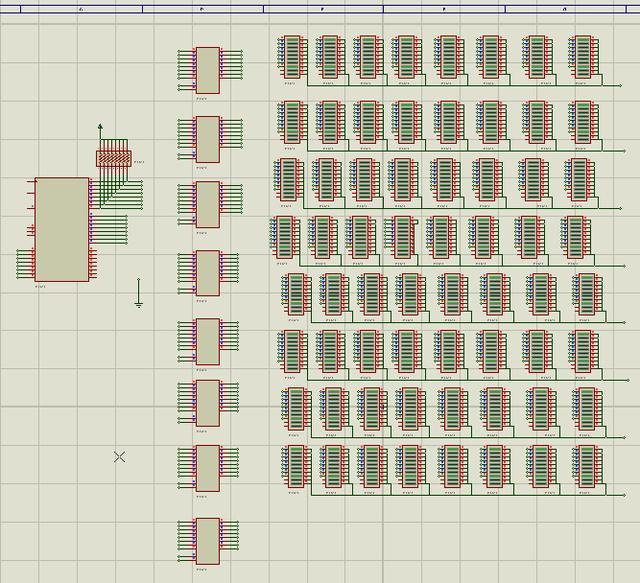Select the topmost IC in the driver column

pyautogui.click(x=208, y=69)
